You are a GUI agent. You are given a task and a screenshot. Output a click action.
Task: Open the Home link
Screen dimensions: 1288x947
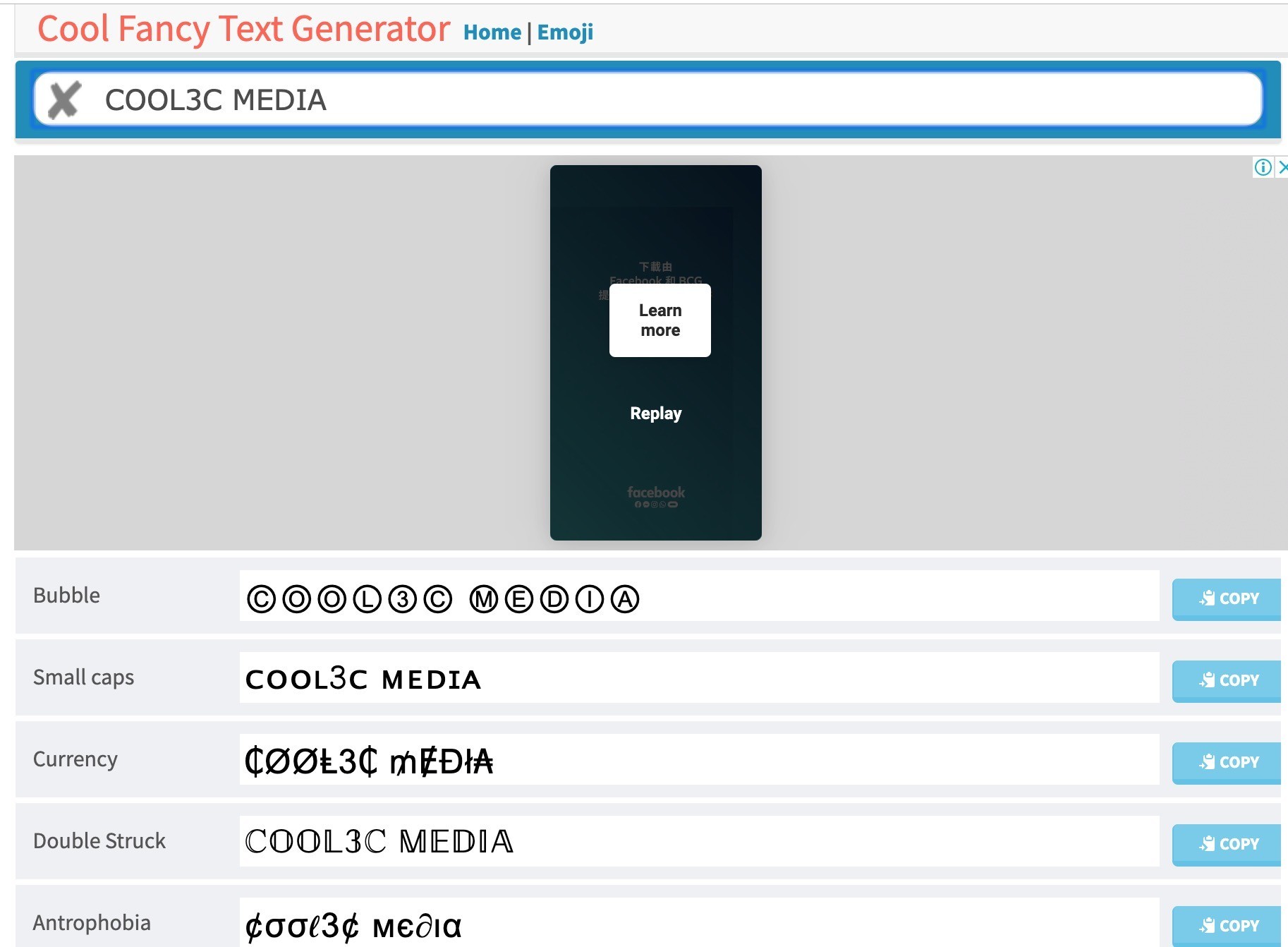(x=492, y=32)
